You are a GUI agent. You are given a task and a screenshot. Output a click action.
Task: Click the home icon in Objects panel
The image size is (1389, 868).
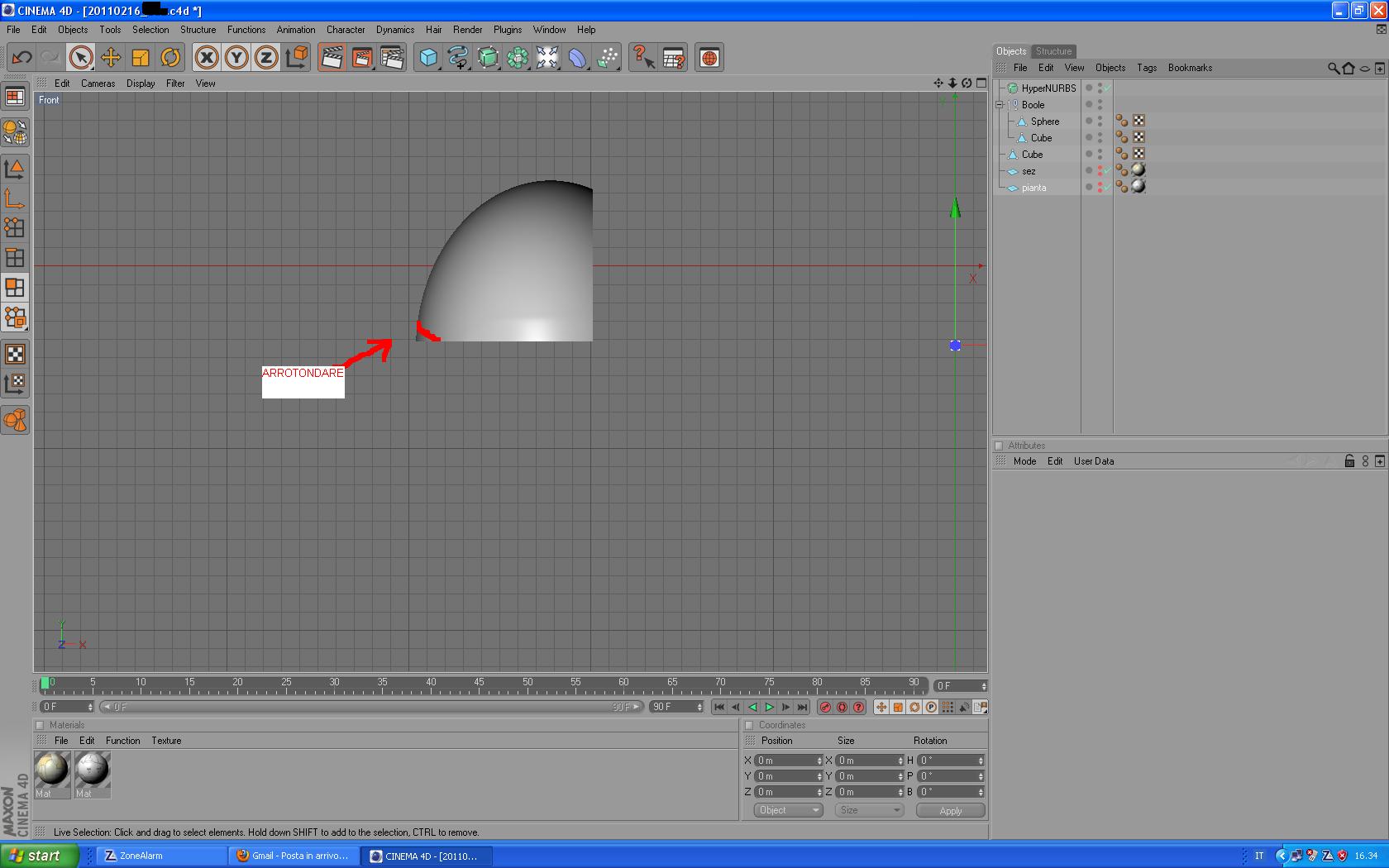(x=1348, y=68)
